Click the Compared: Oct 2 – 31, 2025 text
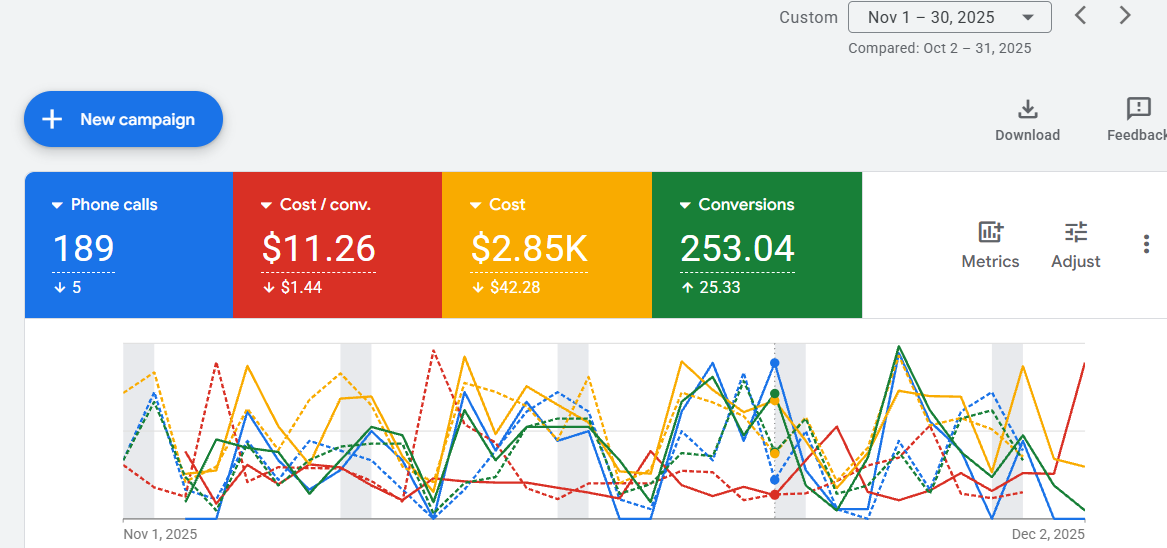 tap(939, 48)
